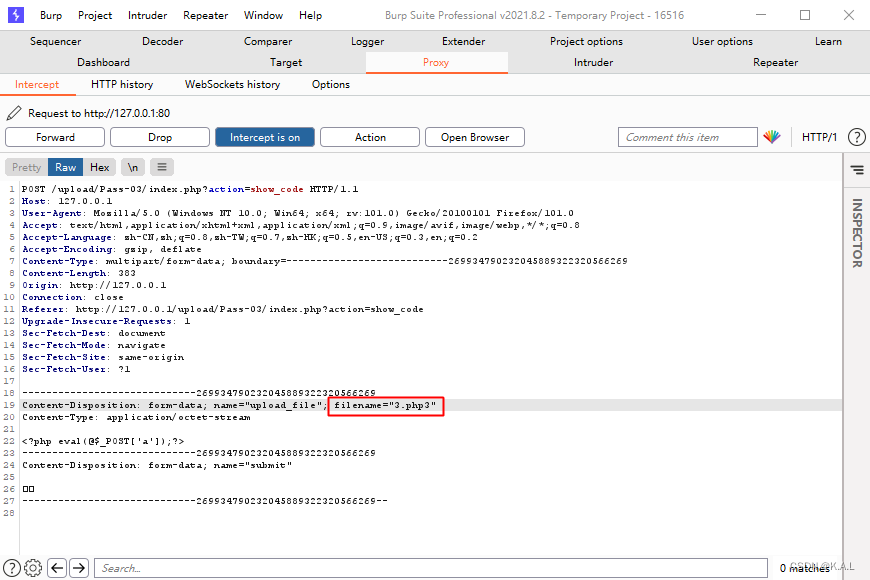Viewport: 870px width, 580px height.
Task: Click the Origin header line
Action: (94, 285)
